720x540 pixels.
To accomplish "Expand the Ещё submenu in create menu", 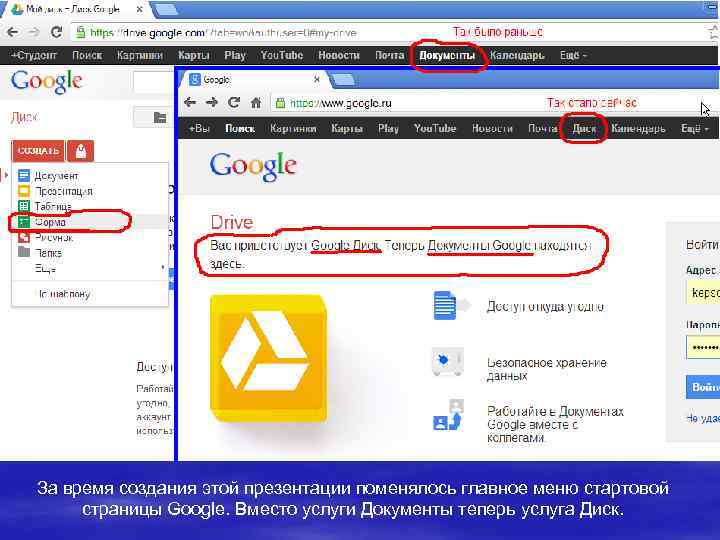I will coord(90,268).
